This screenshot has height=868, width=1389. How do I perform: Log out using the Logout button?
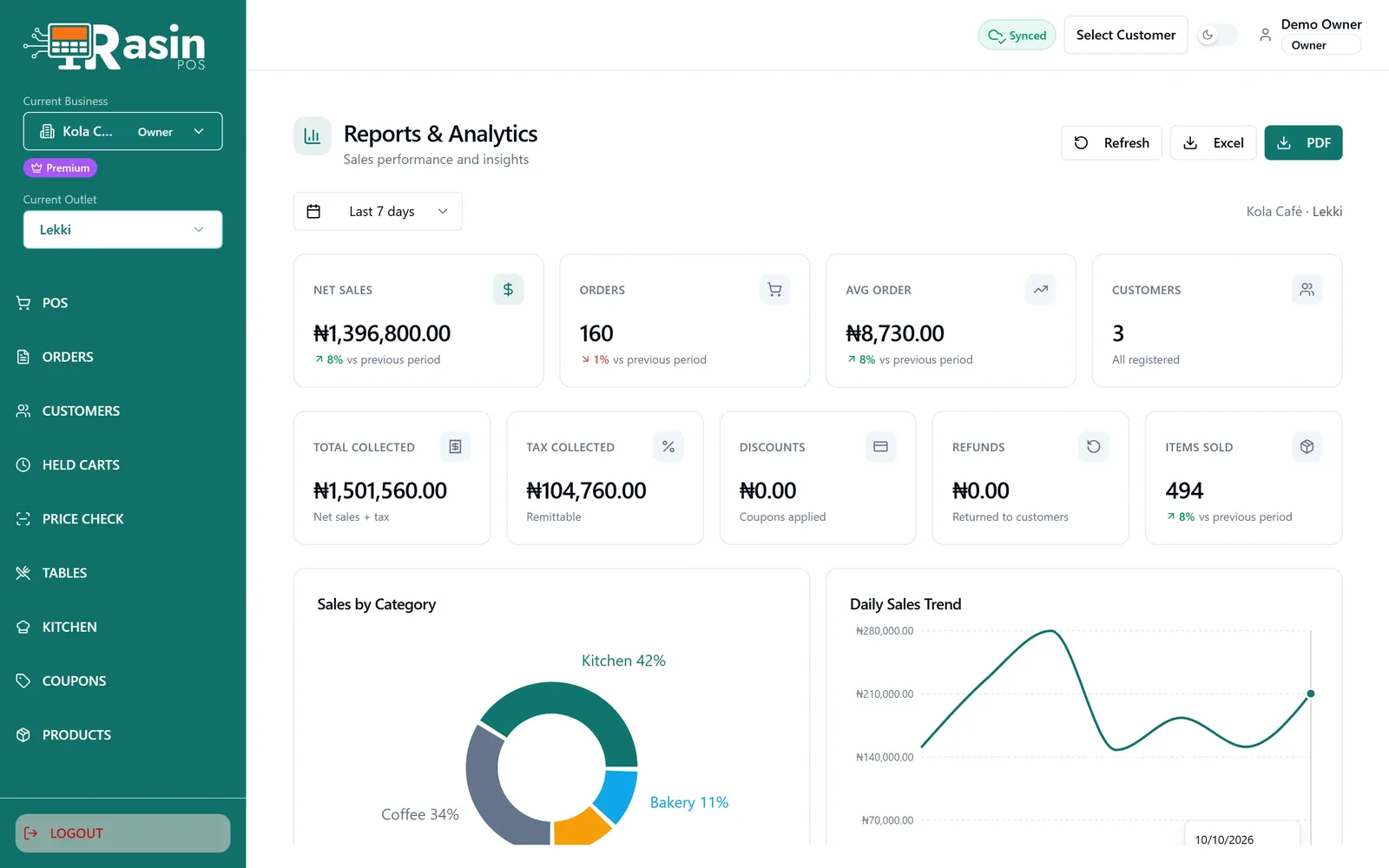[x=122, y=833]
